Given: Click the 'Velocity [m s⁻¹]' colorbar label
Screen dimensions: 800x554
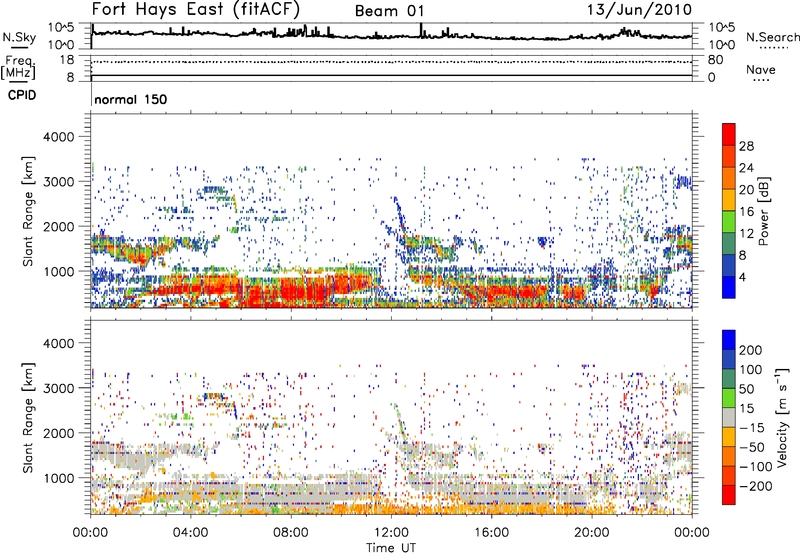Looking at the screenshot, I should 783,417.
